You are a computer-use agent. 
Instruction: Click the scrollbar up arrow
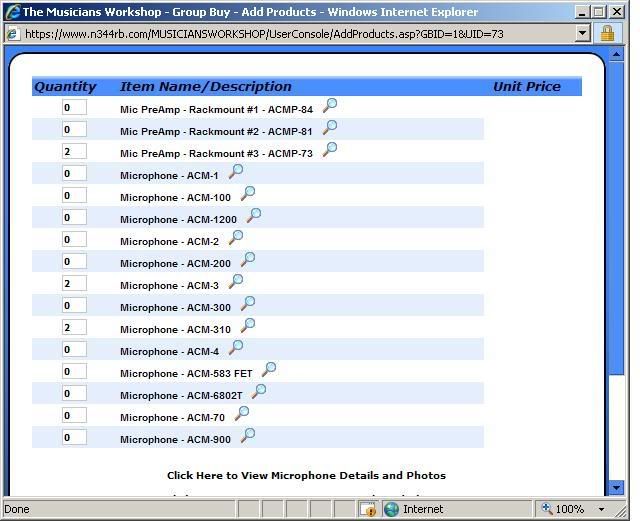click(616, 54)
